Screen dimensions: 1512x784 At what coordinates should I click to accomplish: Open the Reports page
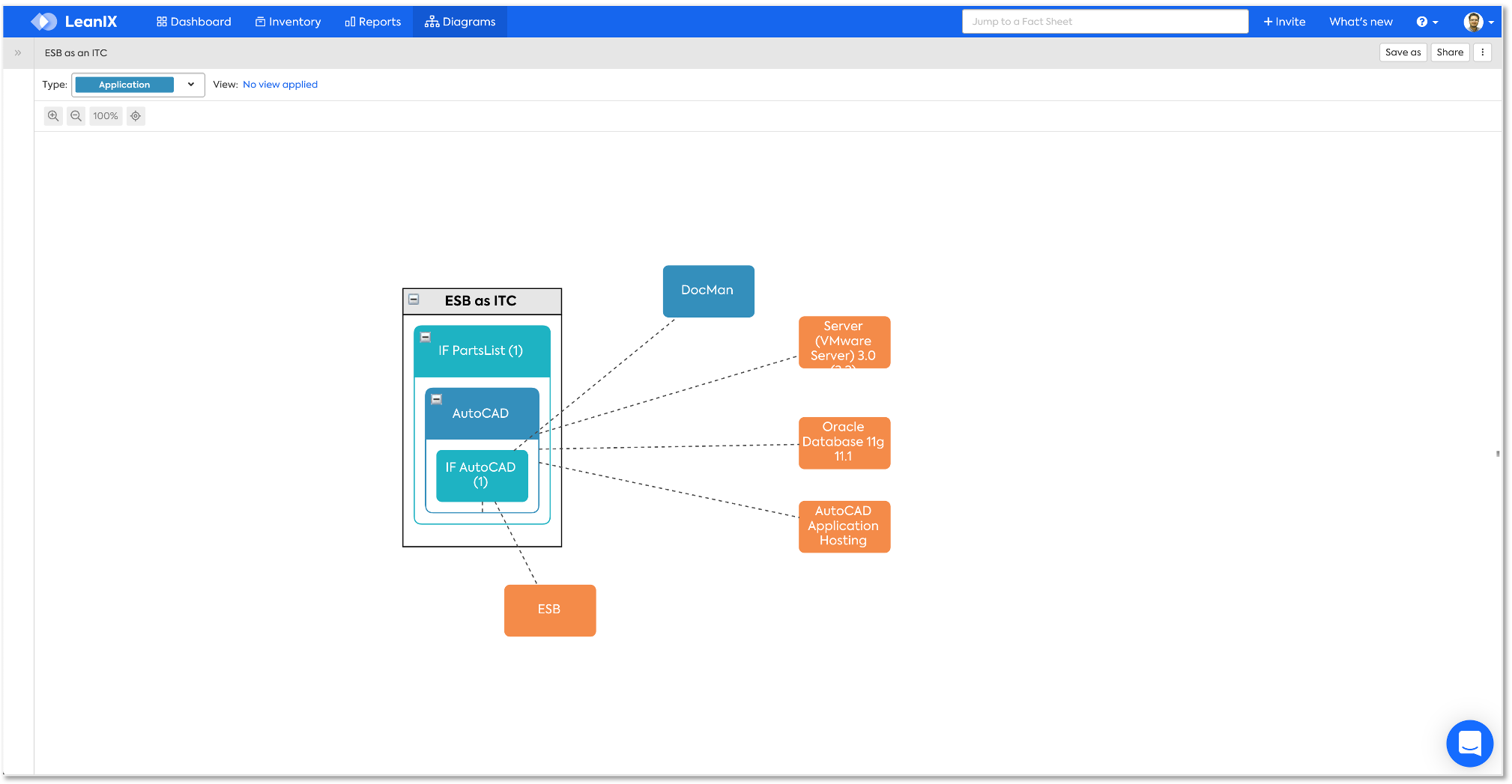(x=372, y=22)
